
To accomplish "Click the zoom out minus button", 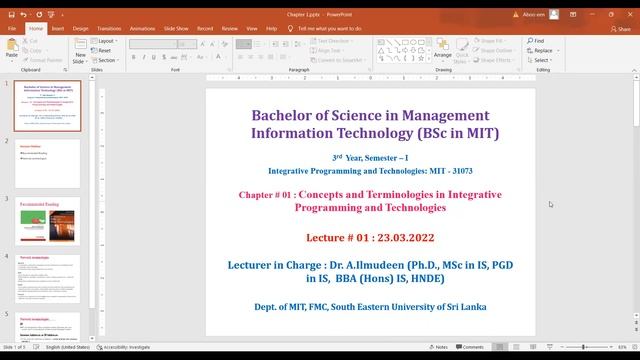I will pos(562,347).
